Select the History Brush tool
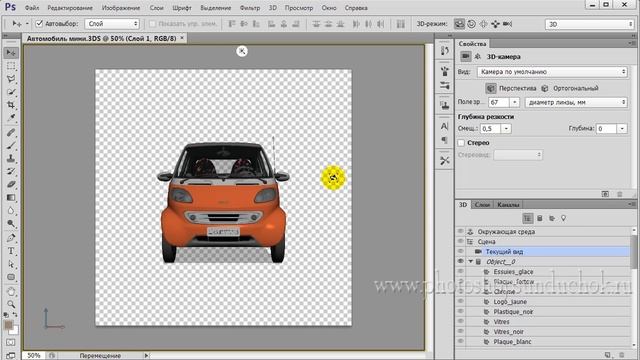Screen dimensions: 640x360 click(x=11, y=171)
